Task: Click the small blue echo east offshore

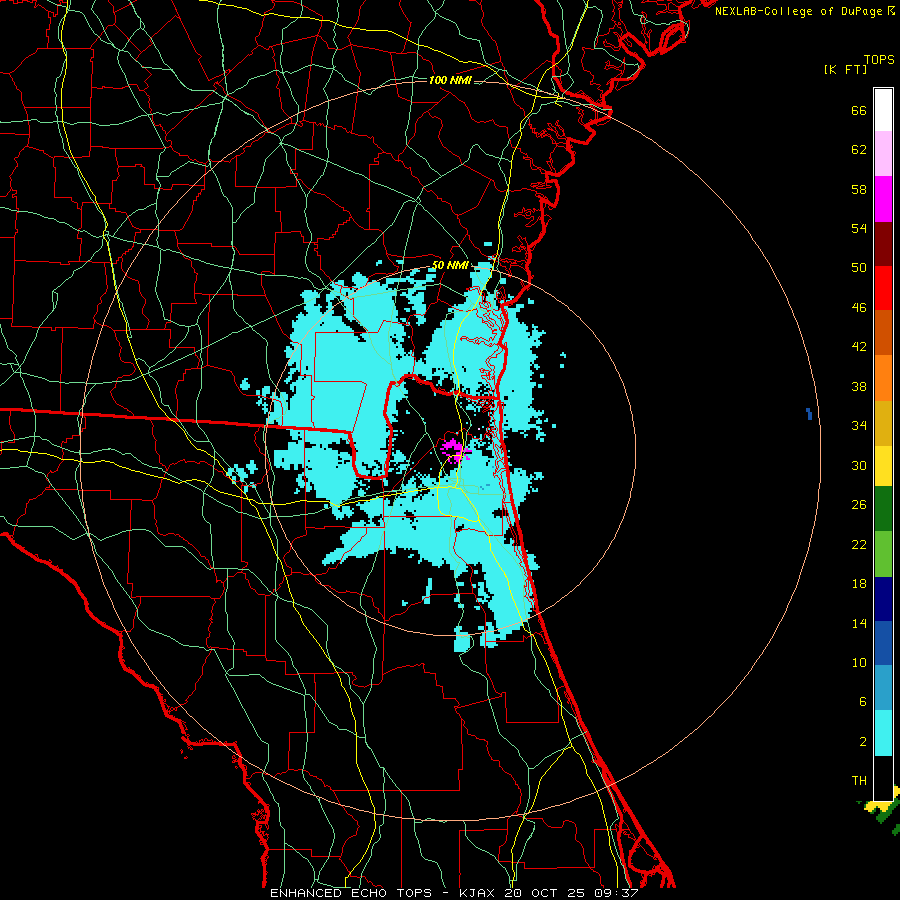Action: point(809,414)
